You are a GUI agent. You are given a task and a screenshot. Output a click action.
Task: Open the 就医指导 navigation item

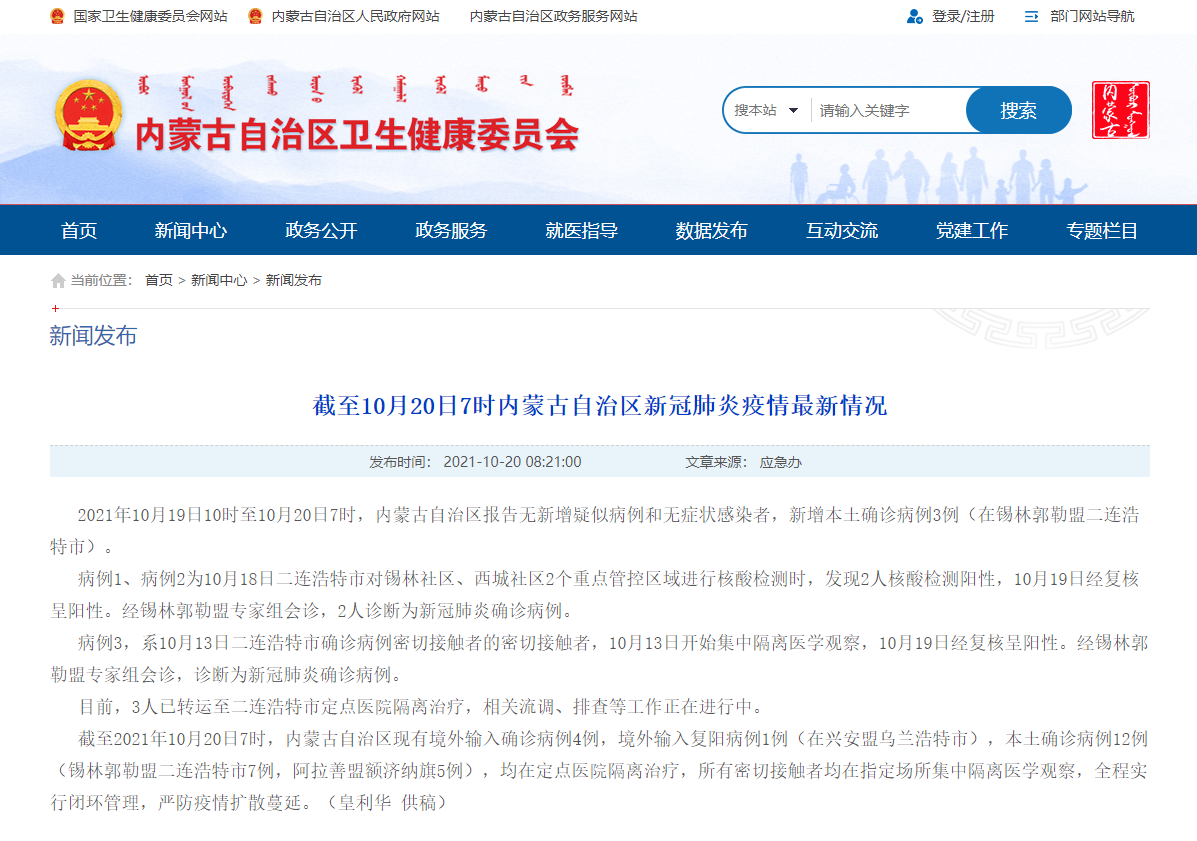581,231
